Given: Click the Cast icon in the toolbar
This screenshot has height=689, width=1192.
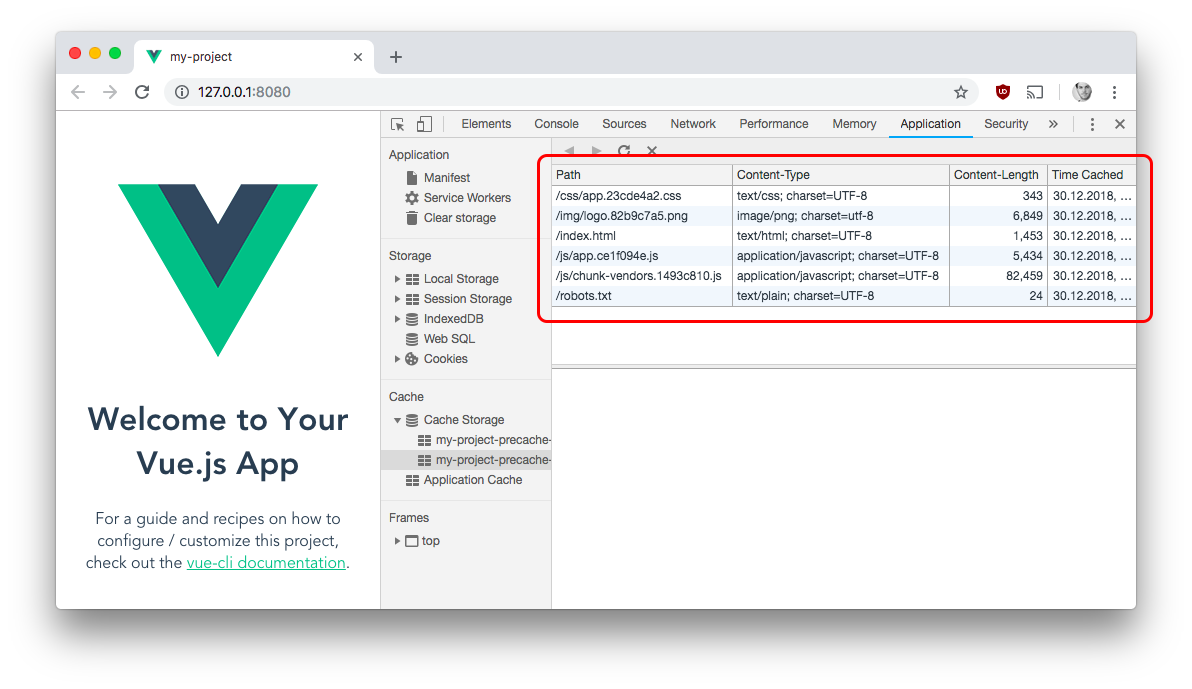Looking at the screenshot, I should (1035, 92).
